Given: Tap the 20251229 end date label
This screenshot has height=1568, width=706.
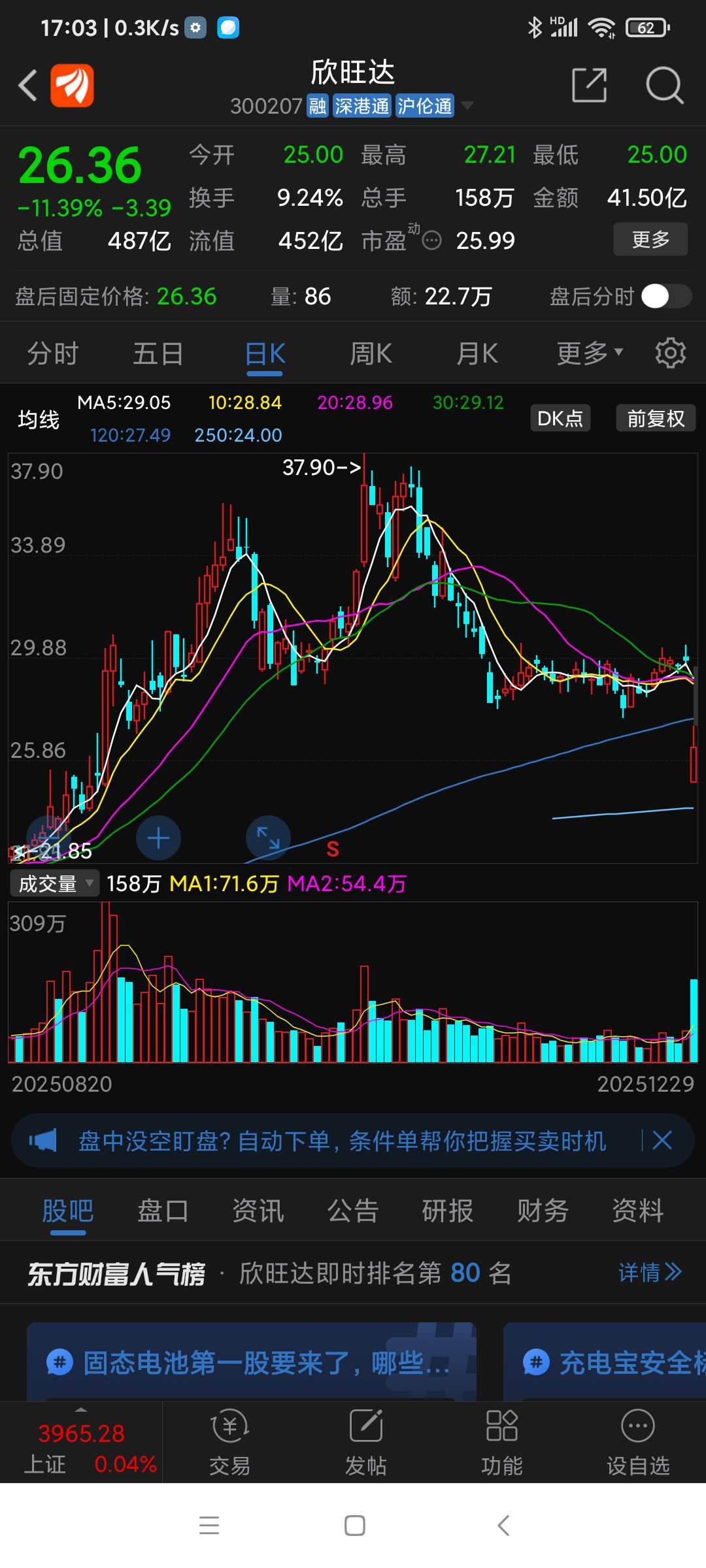Looking at the screenshot, I should point(646,1084).
